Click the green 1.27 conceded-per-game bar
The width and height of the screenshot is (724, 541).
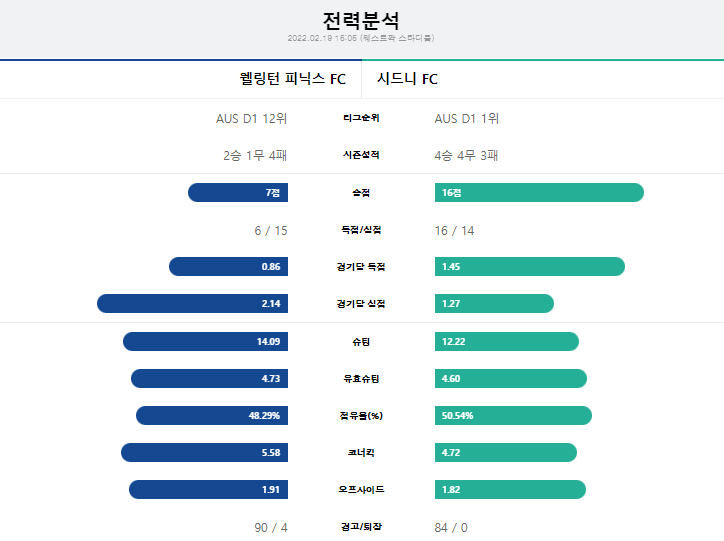495,303
